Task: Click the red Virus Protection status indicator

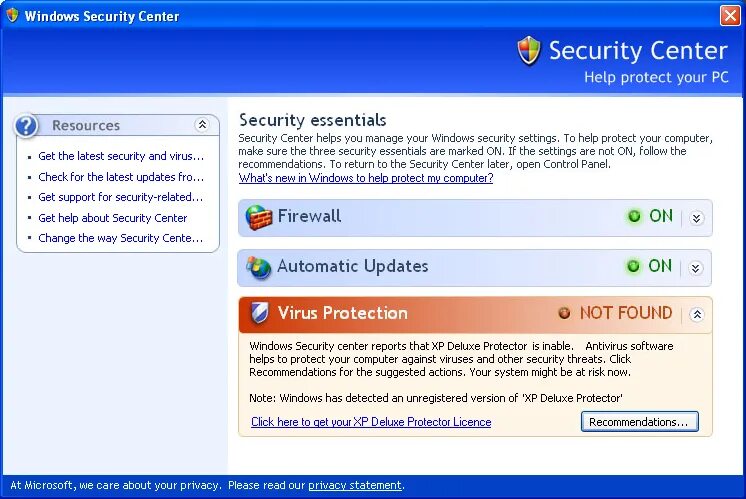Action: coord(564,313)
